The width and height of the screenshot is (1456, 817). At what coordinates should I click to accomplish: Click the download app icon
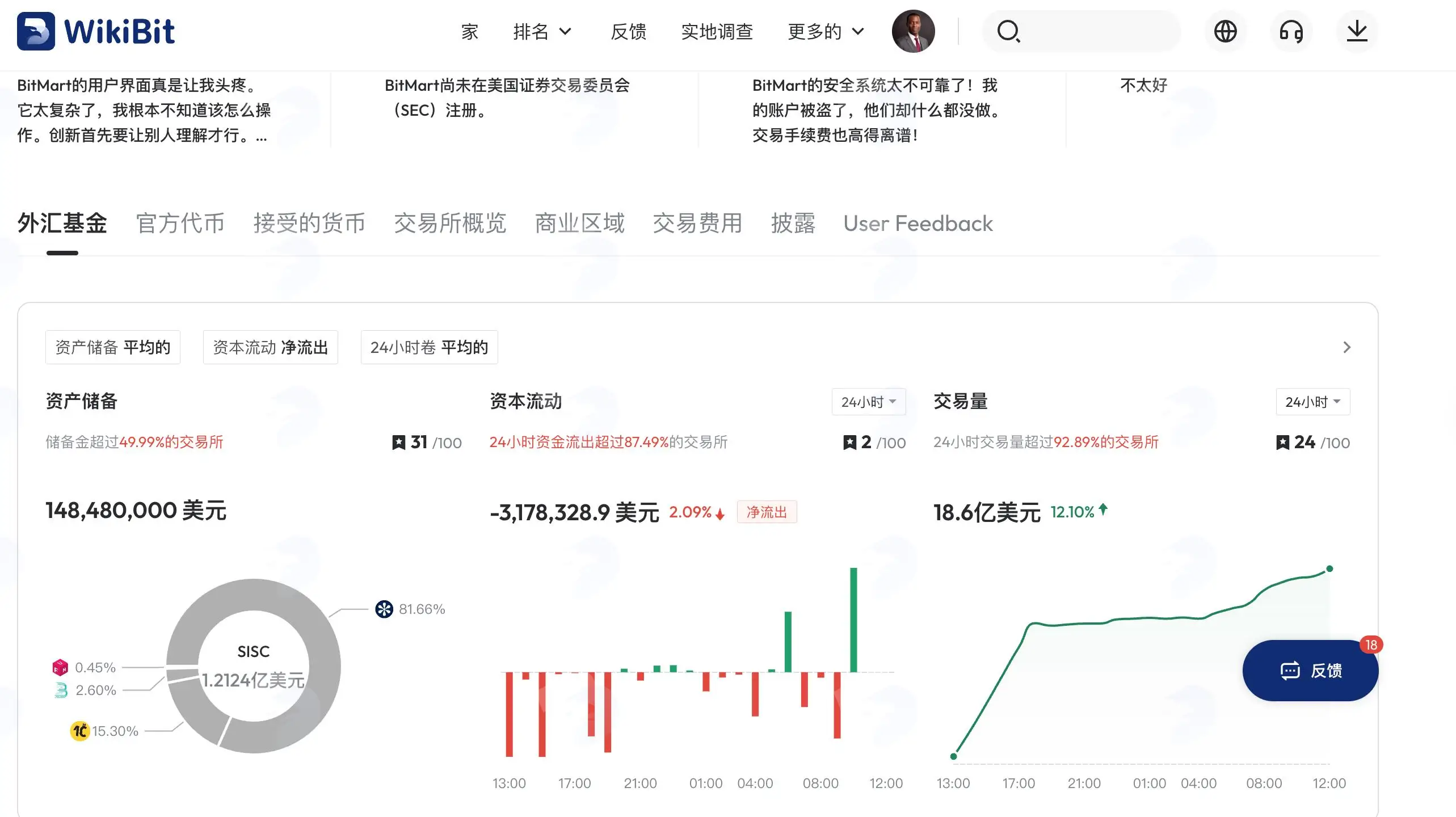1357,31
